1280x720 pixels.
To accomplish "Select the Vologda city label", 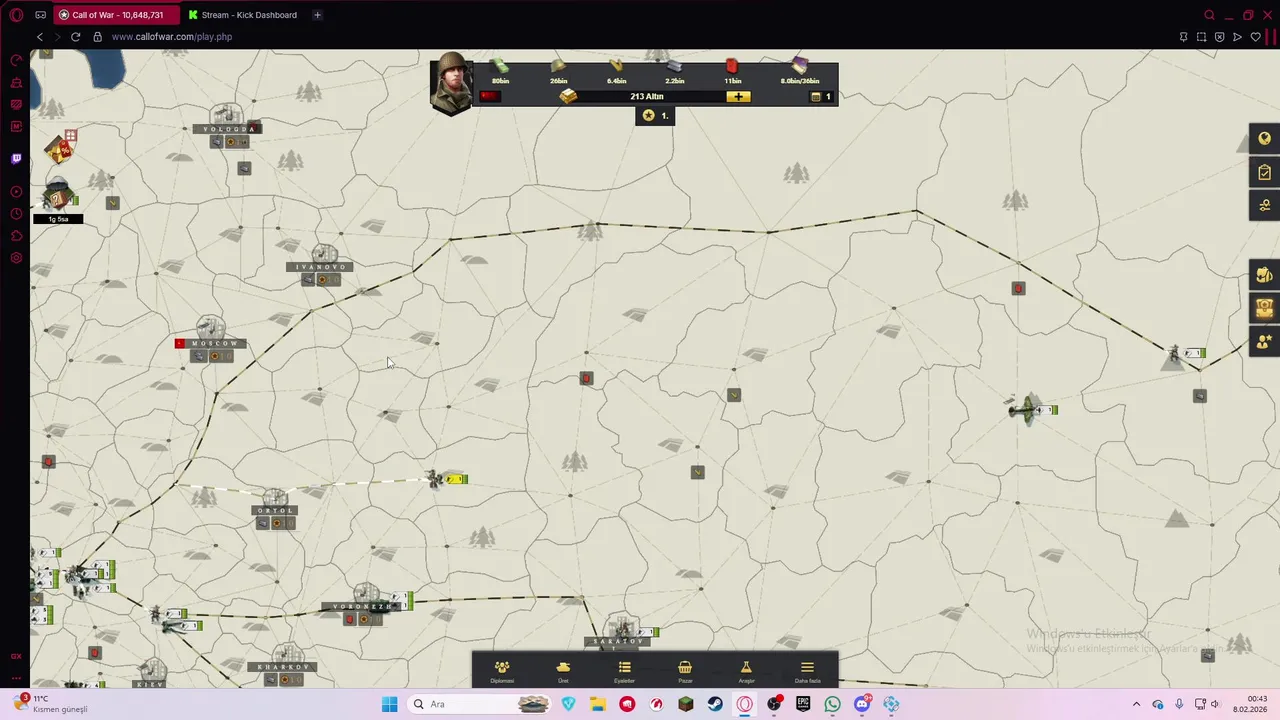I will (228, 129).
